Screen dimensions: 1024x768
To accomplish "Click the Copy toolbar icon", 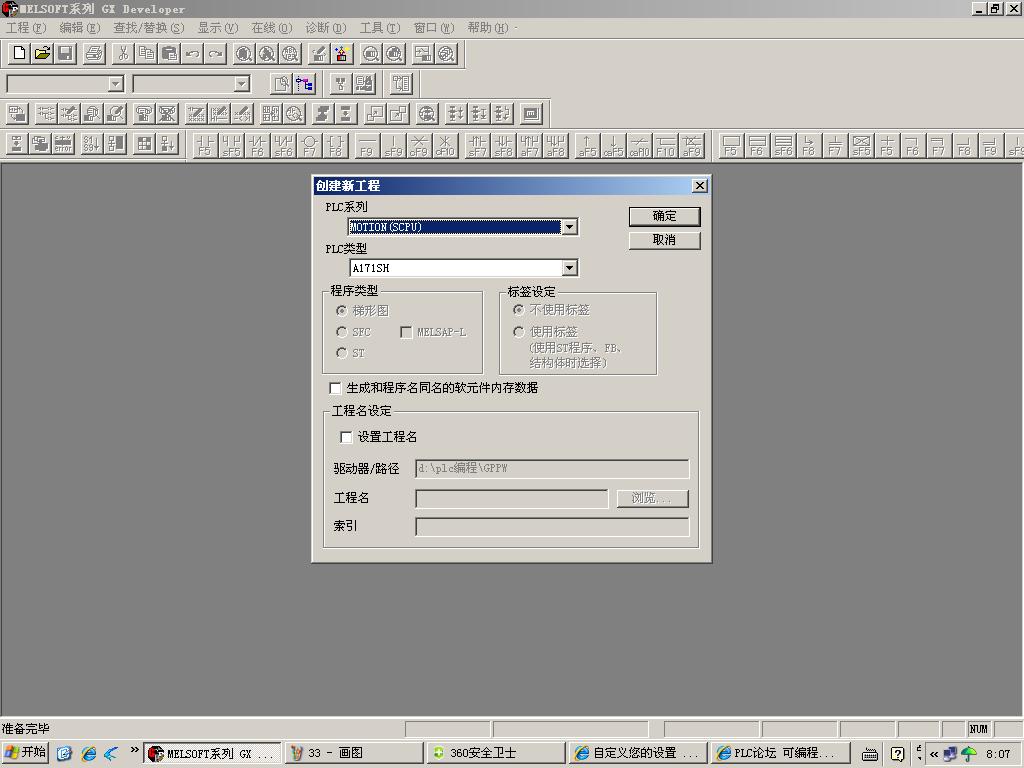I will pyautogui.click(x=146, y=54).
